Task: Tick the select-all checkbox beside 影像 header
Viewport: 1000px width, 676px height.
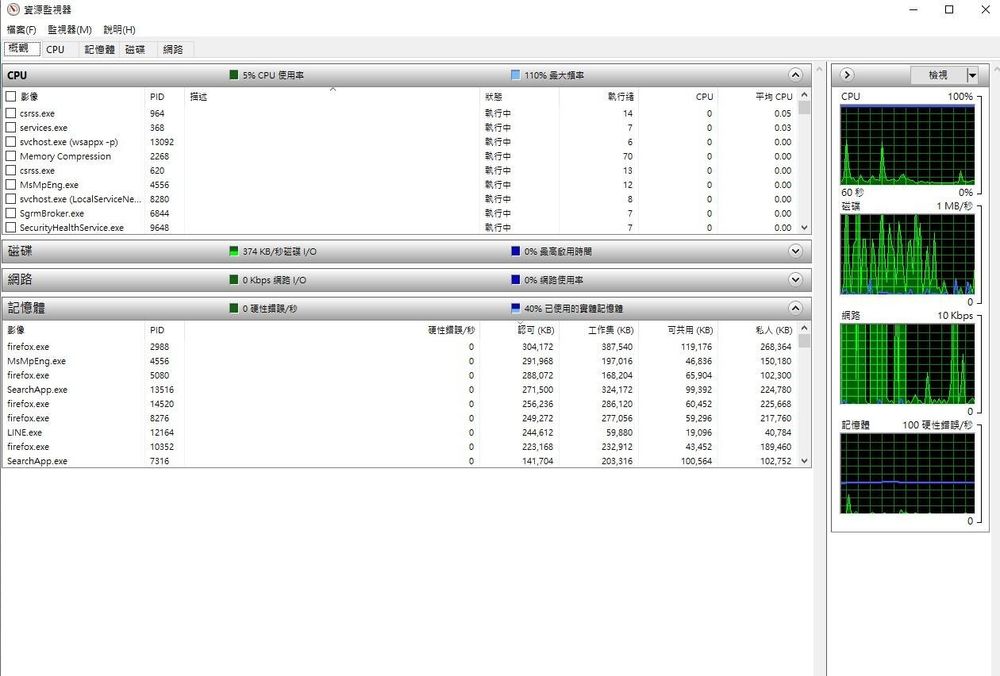Action: coord(11,97)
